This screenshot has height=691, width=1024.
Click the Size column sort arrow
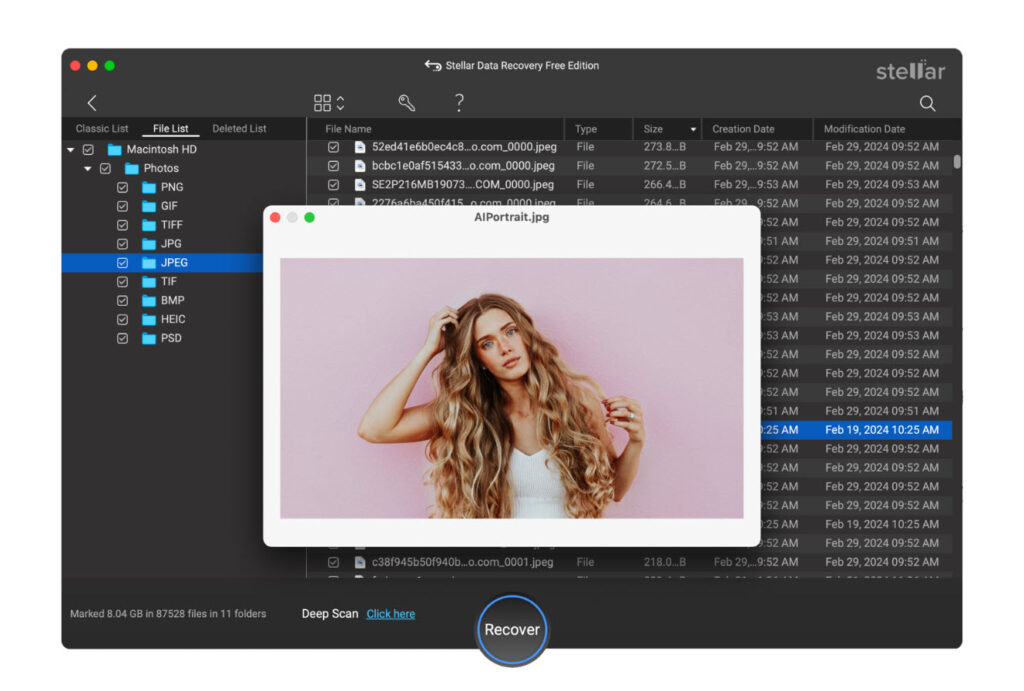coord(693,130)
